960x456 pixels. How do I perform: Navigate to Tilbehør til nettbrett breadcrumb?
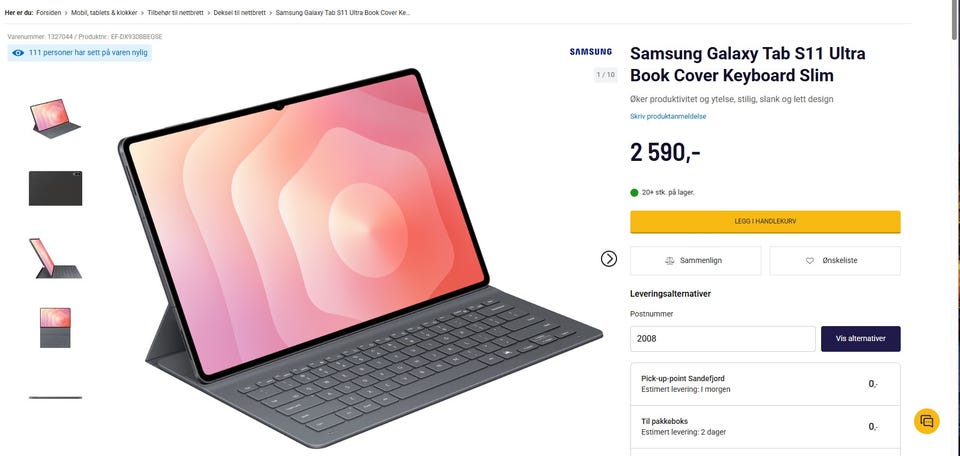pyautogui.click(x=177, y=13)
